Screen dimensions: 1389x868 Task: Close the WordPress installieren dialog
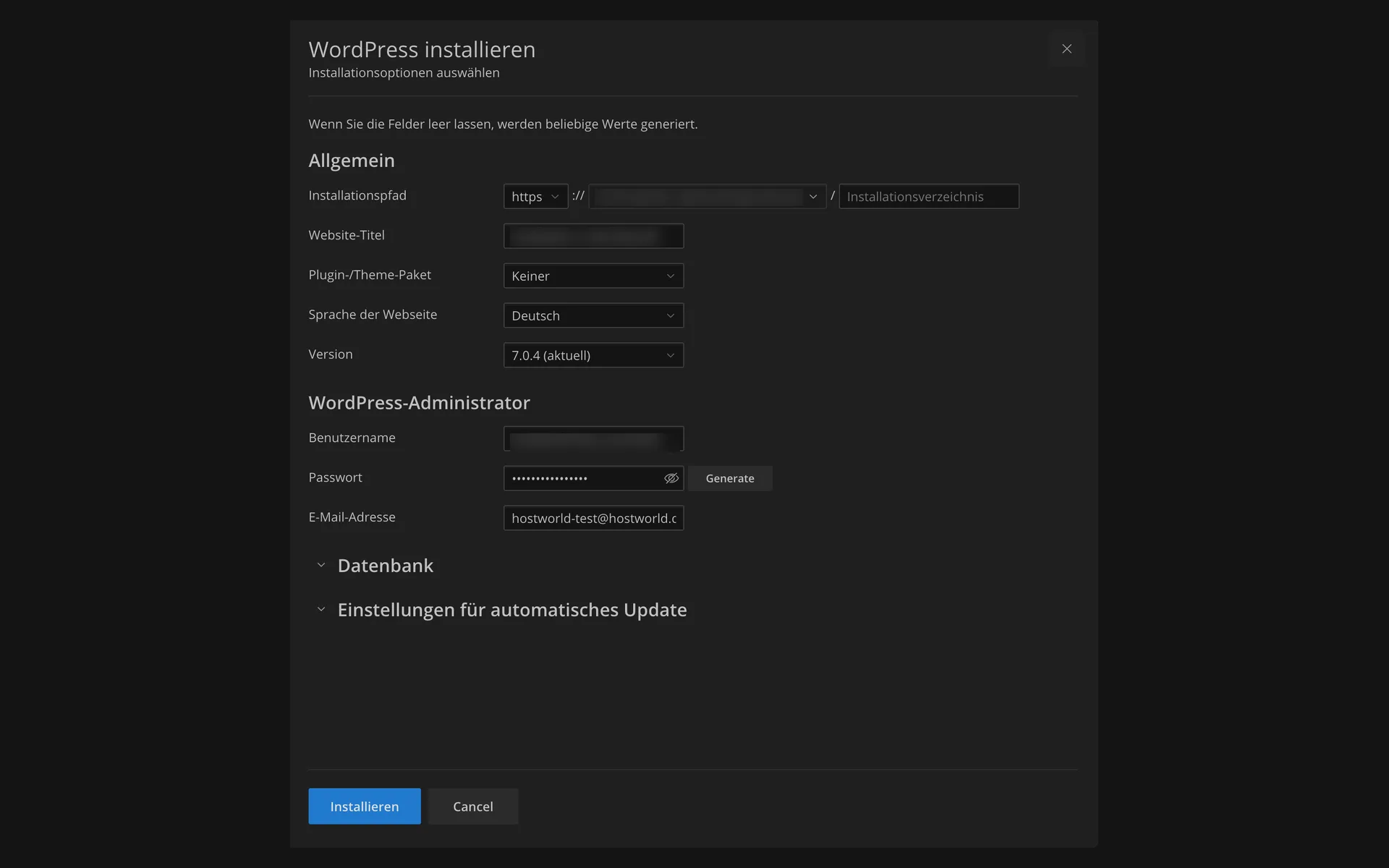1066,49
